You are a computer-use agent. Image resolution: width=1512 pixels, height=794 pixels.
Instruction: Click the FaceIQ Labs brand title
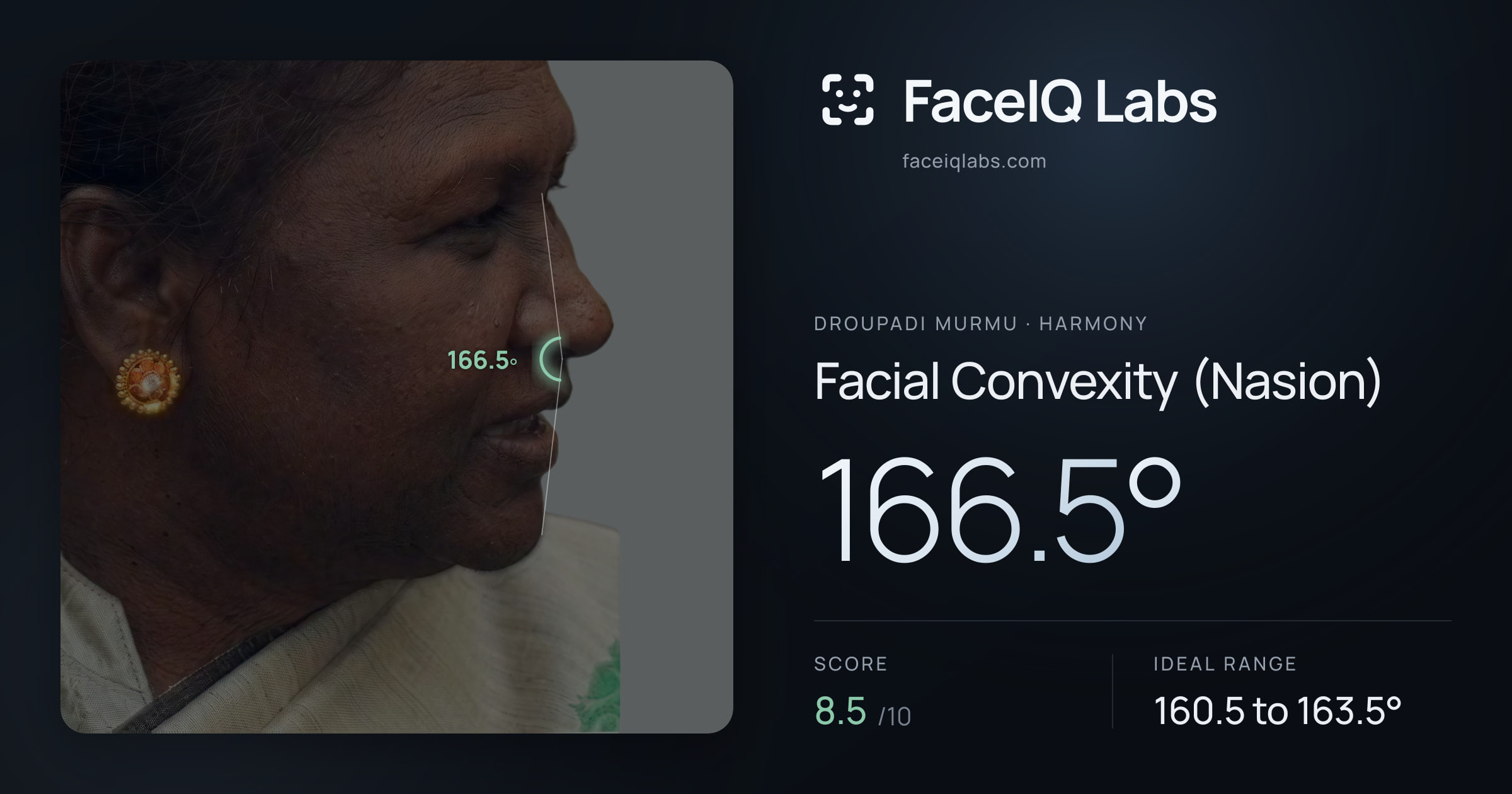tap(1060, 101)
